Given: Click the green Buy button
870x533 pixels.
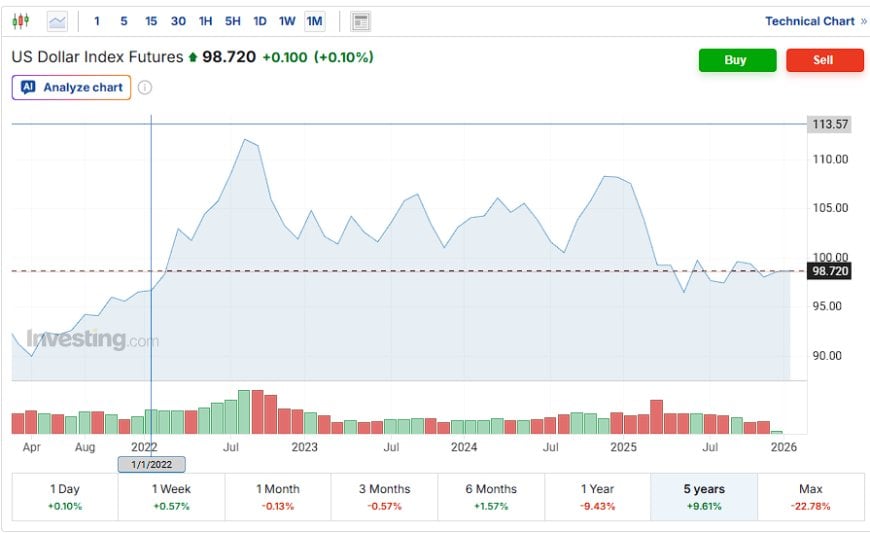Looking at the screenshot, I should (737, 60).
